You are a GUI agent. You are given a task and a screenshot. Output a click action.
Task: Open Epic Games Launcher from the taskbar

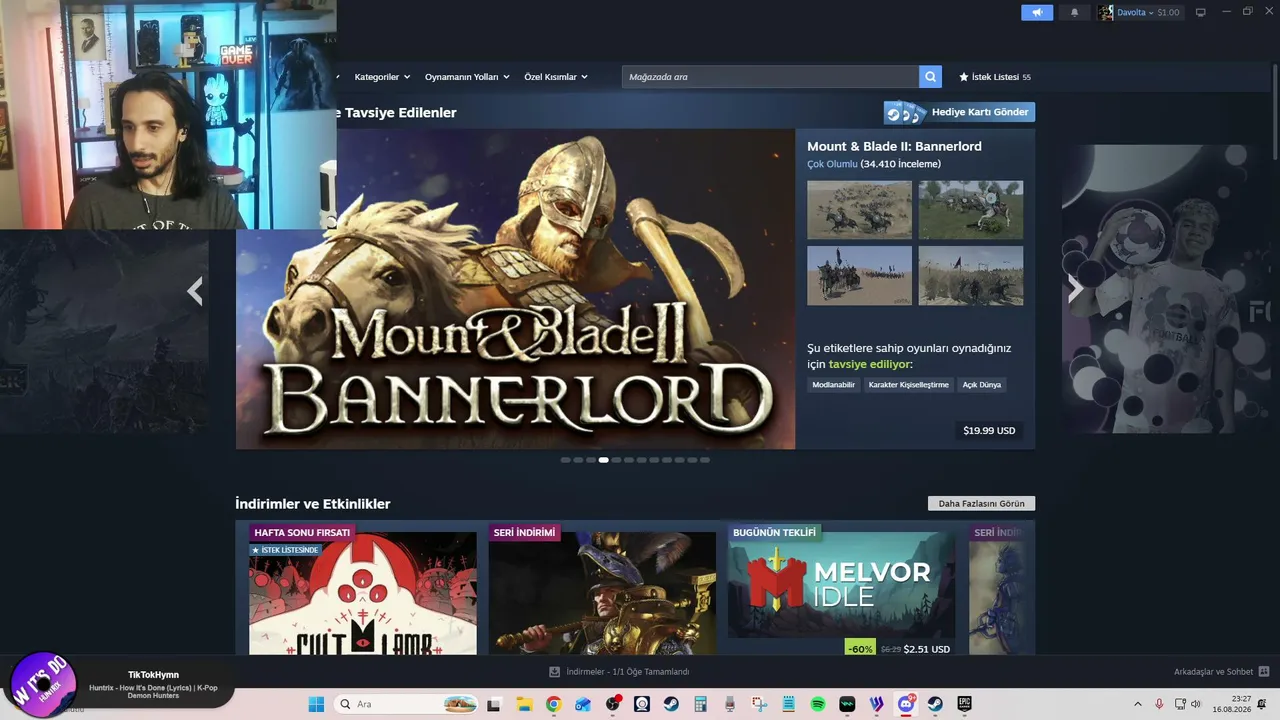coord(965,704)
